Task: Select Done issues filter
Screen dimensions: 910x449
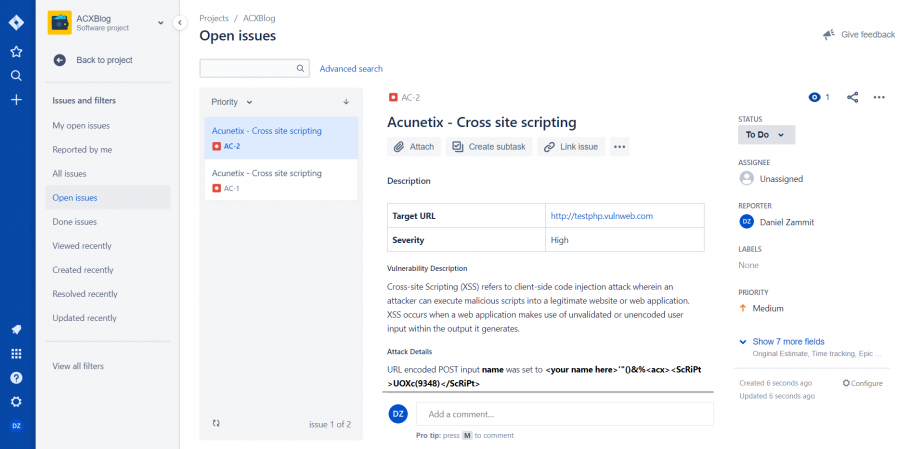Action: 108,222
